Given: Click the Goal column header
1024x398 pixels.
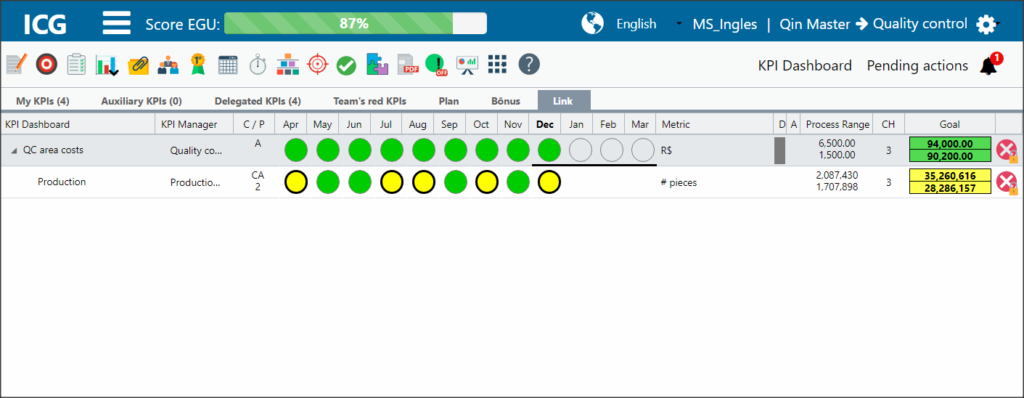Looking at the screenshot, I should pyautogui.click(x=950, y=124).
